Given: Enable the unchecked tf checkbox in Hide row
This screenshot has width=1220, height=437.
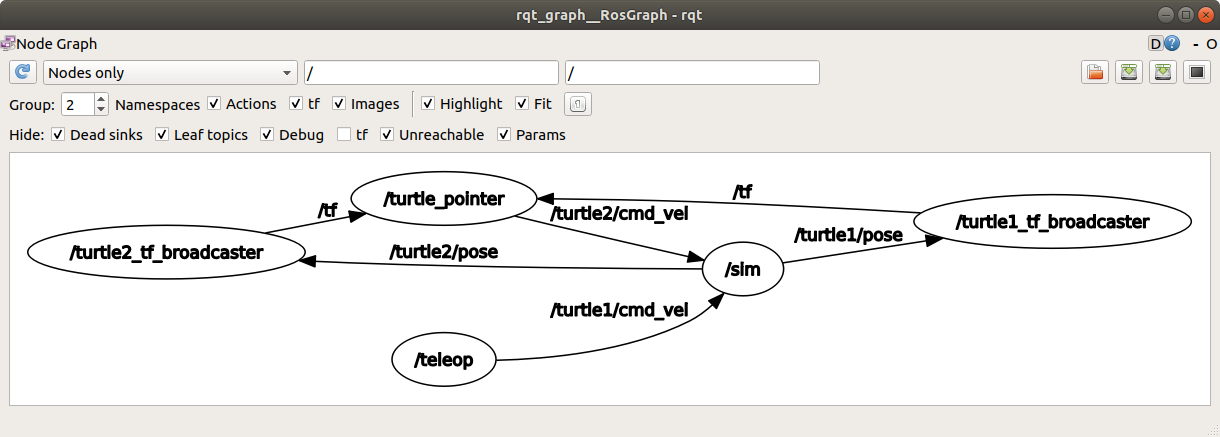Looking at the screenshot, I should (x=344, y=135).
